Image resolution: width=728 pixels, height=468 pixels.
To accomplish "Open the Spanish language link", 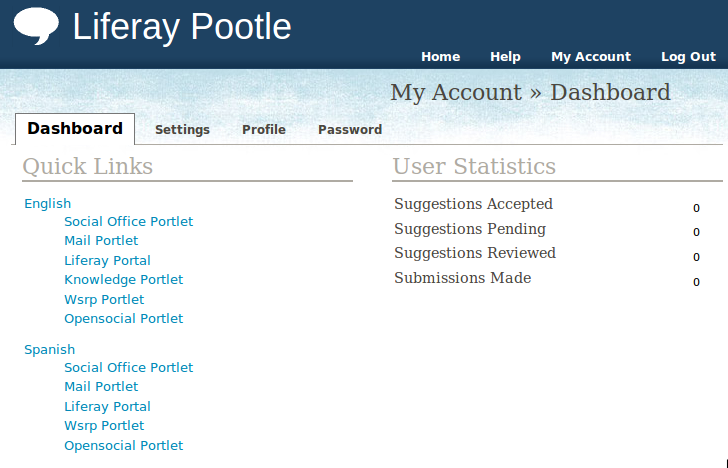I will coord(49,350).
